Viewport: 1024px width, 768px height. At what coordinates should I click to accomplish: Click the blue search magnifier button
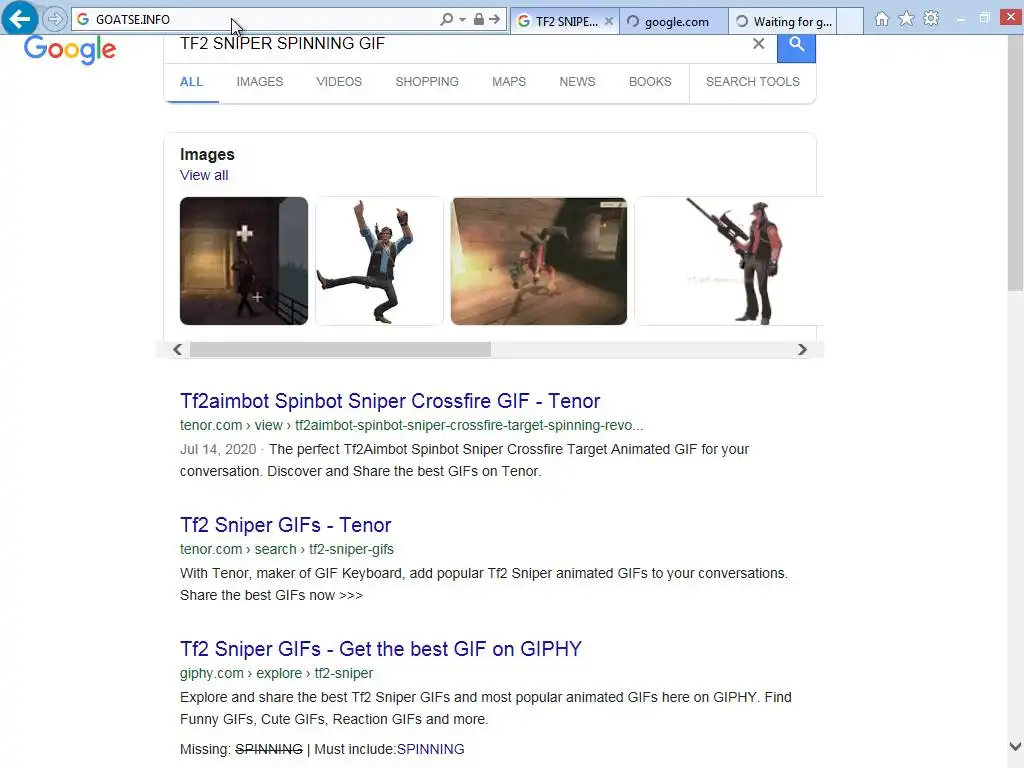[796, 47]
